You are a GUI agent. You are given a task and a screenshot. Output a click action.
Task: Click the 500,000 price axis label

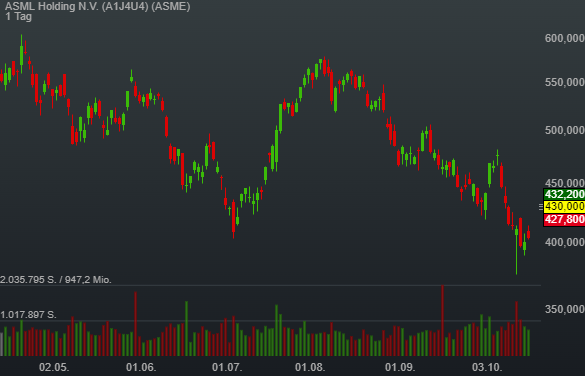pyautogui.click(x=564, y=130)
